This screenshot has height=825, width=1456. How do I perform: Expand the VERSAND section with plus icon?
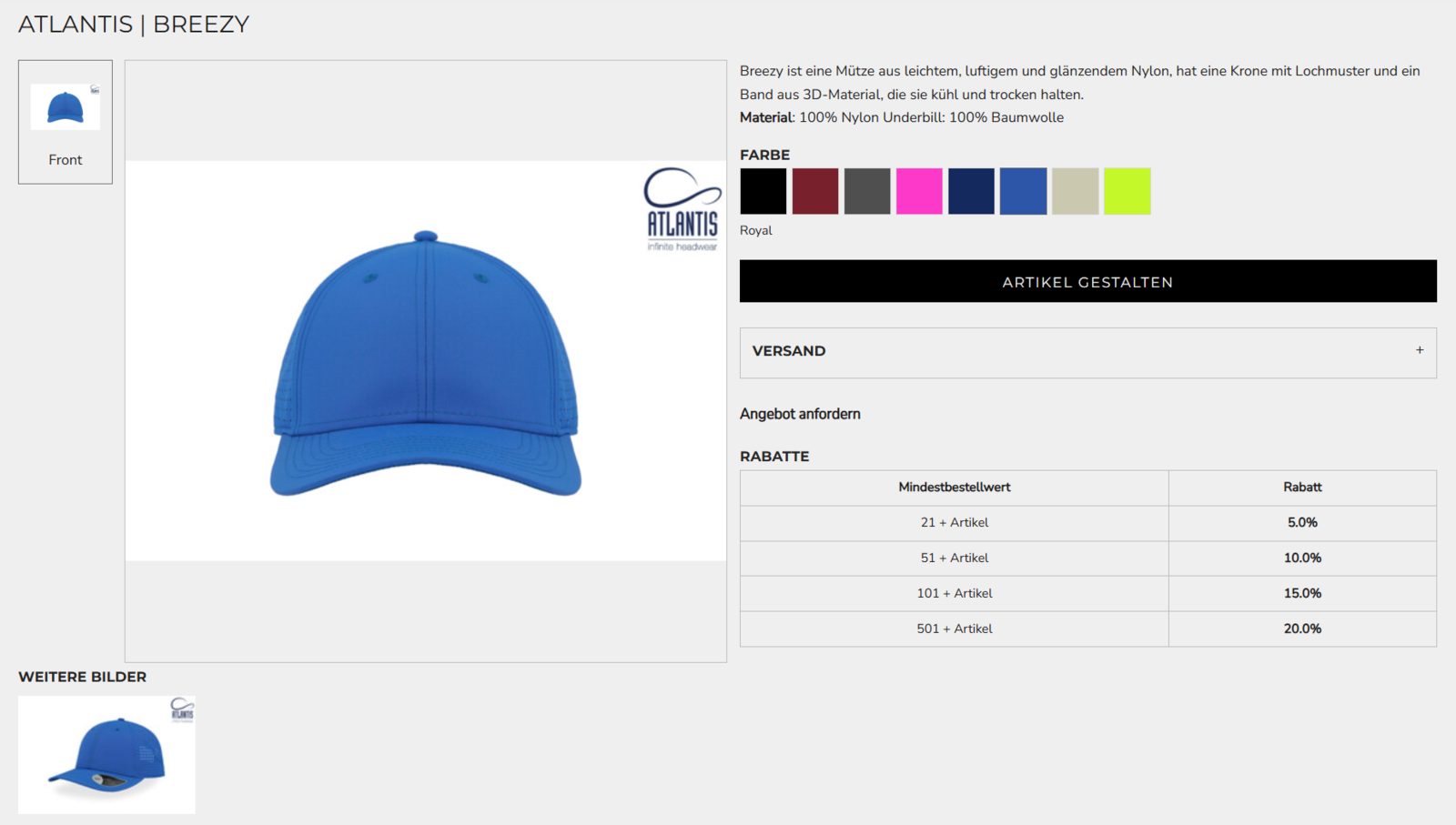[1419, 351]
